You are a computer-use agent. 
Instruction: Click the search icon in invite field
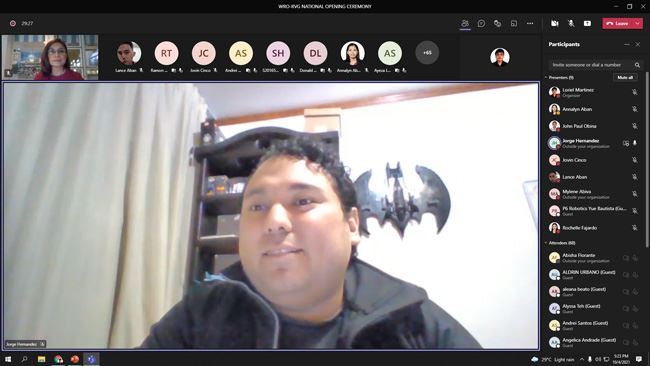pos(637,65)
